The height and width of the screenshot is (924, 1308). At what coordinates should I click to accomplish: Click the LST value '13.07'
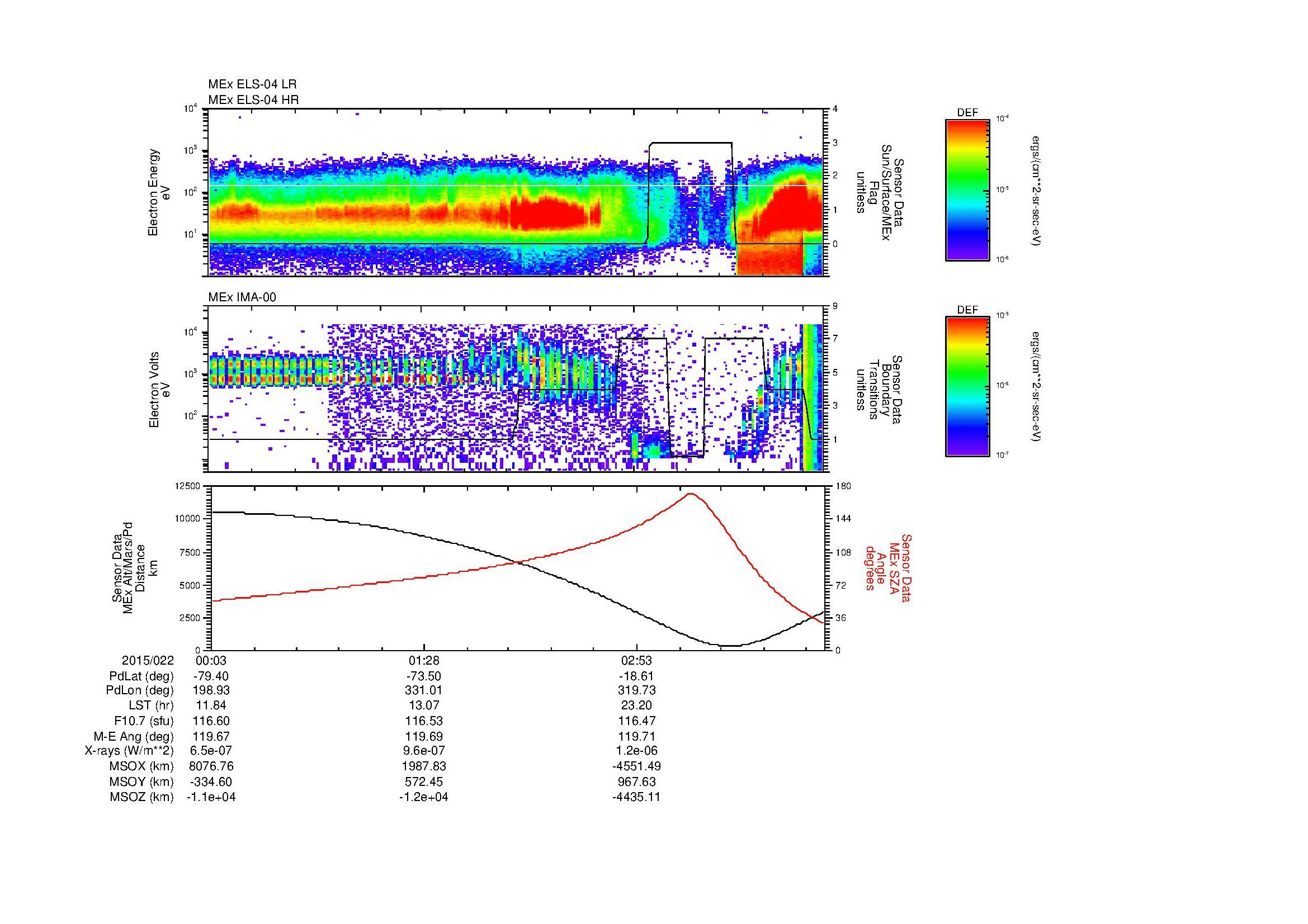coord(424,706)
